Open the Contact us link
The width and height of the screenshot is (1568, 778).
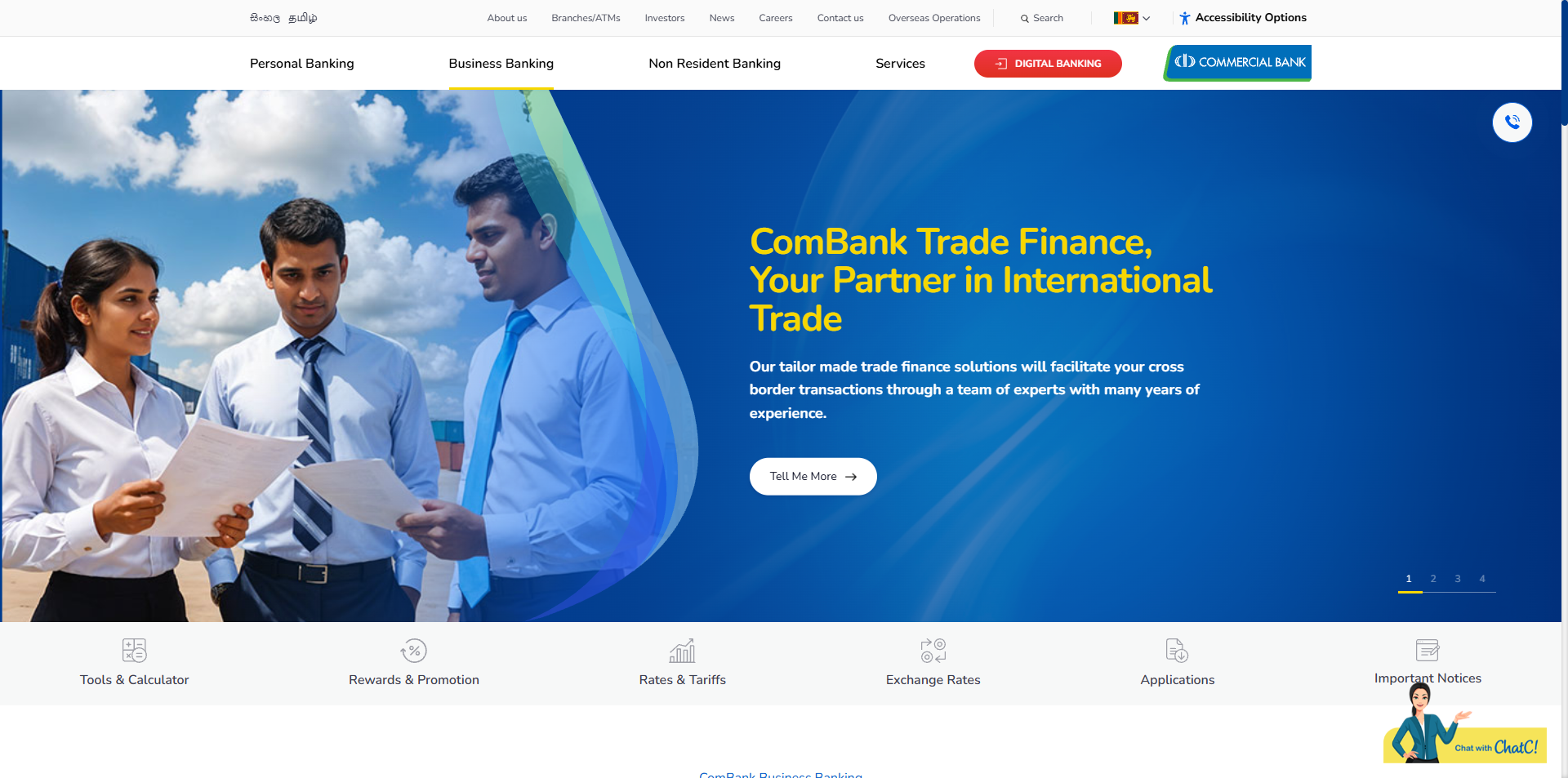(840, 18)
